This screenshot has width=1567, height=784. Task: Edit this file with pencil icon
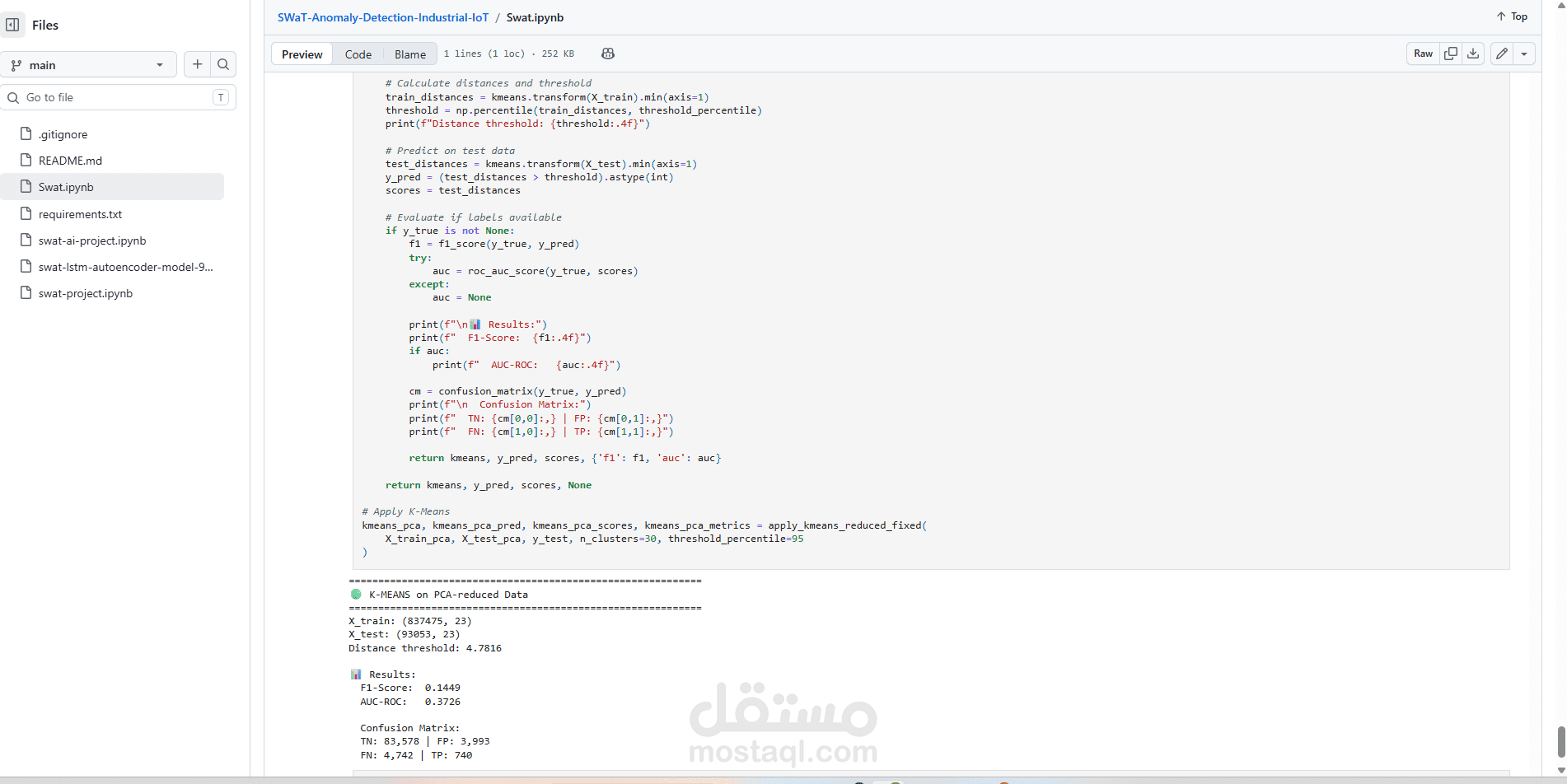click(1502, 54)
